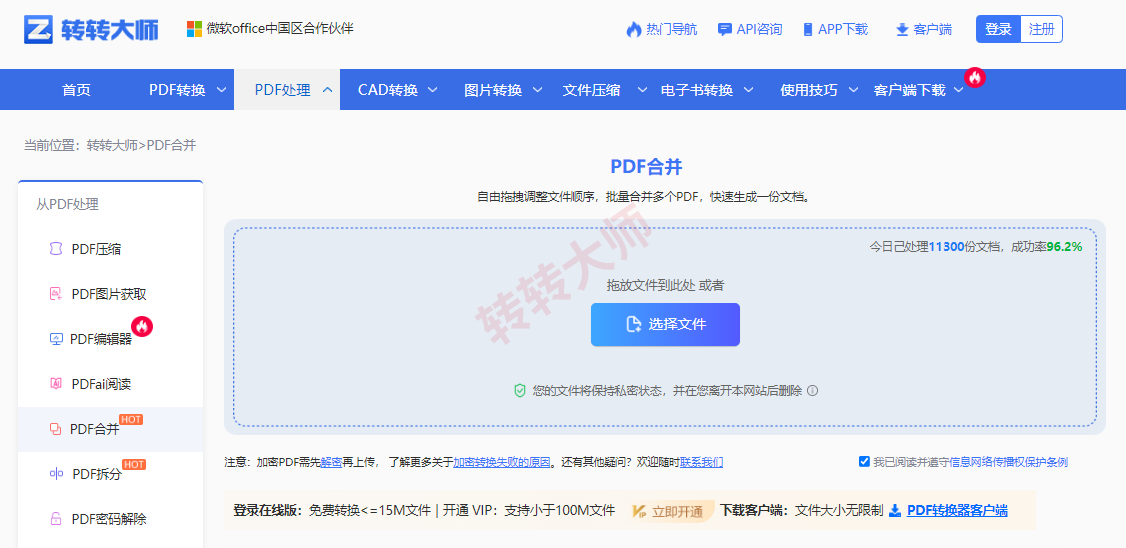The width and height of the screenshot is (1126, 548).
Task: Click the PDFai阅读 book icon
Action: click(x=56, y=384)
